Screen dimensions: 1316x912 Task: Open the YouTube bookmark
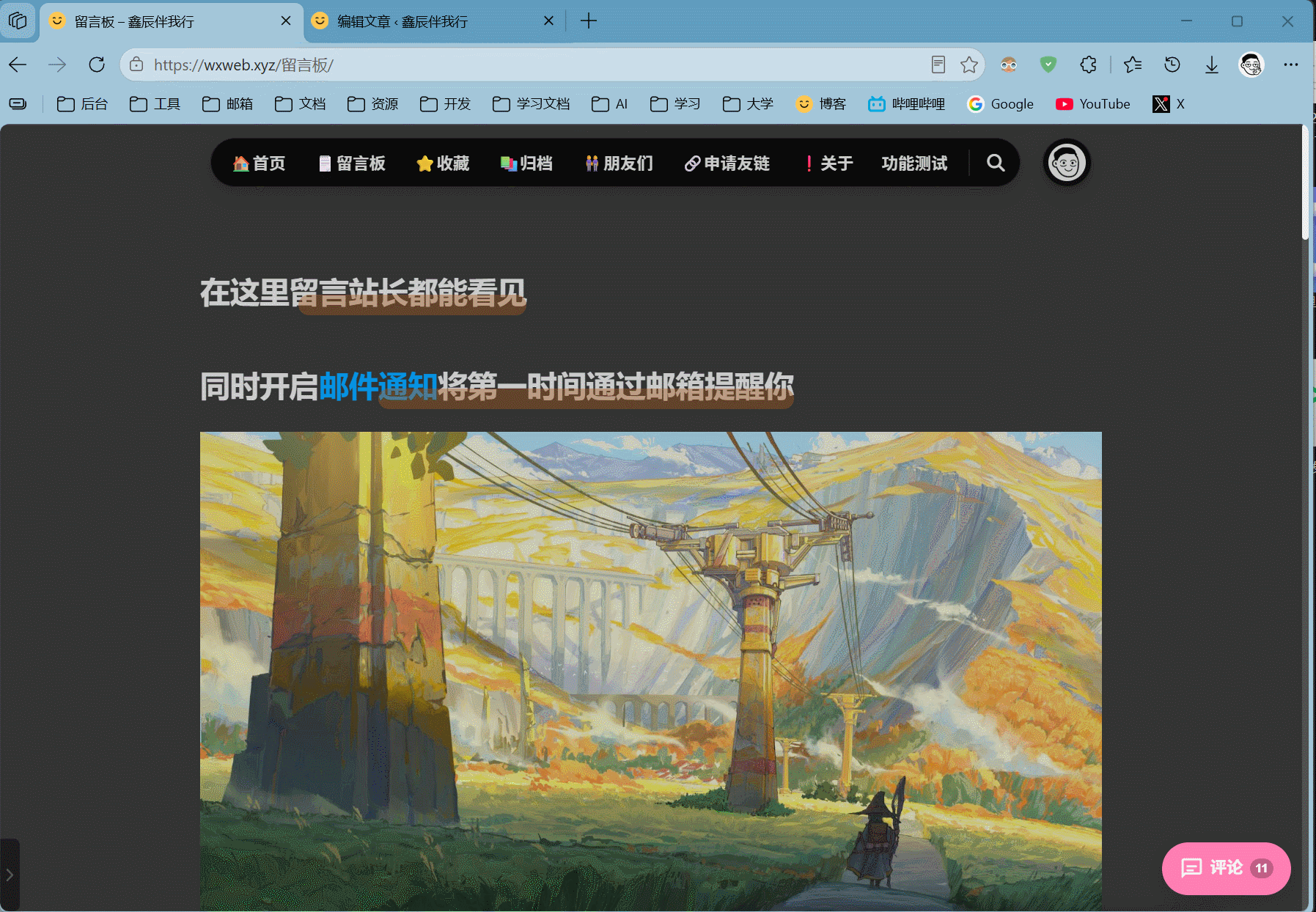1092,104
